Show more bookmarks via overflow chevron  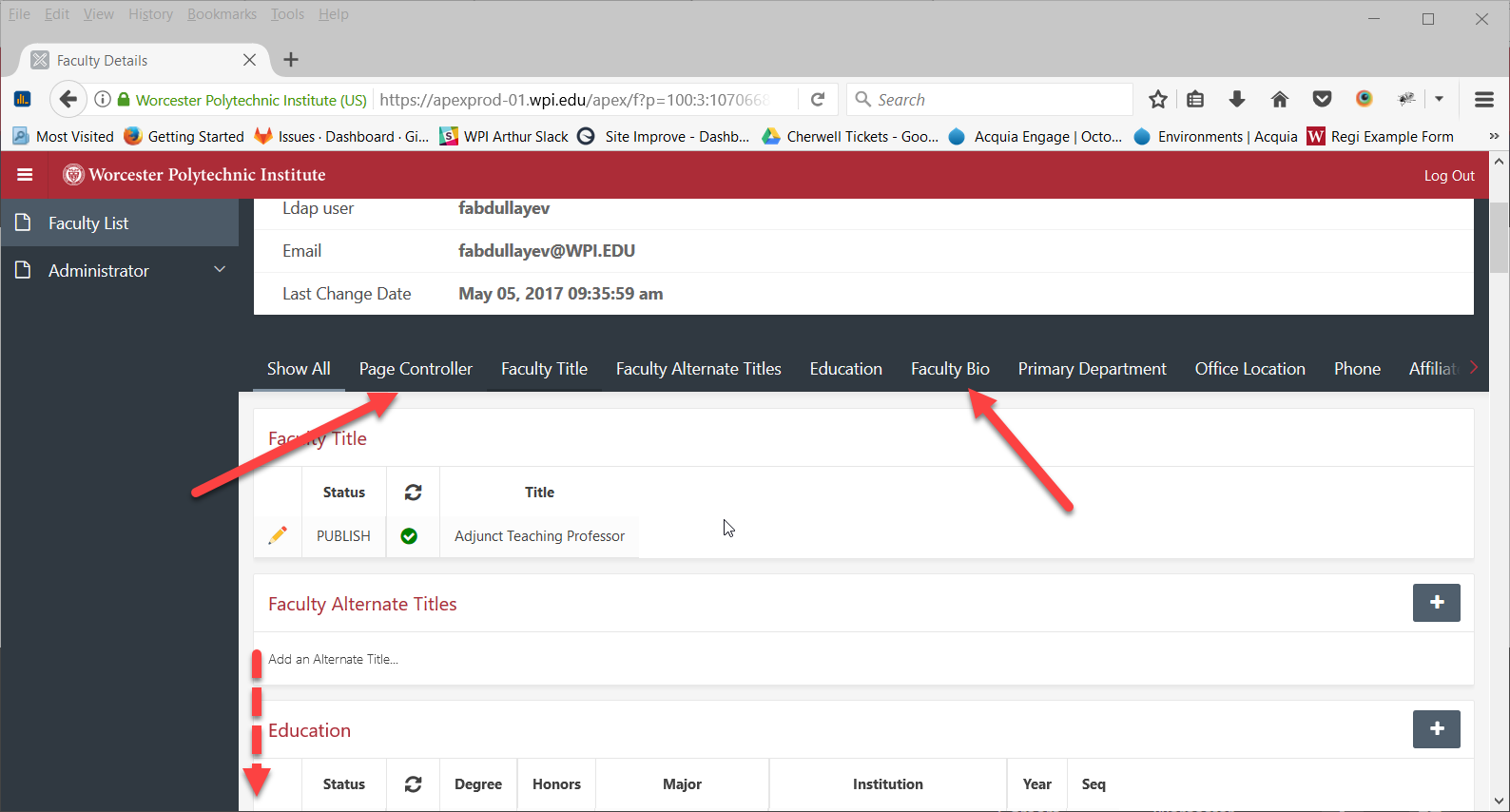(1493, 137)
